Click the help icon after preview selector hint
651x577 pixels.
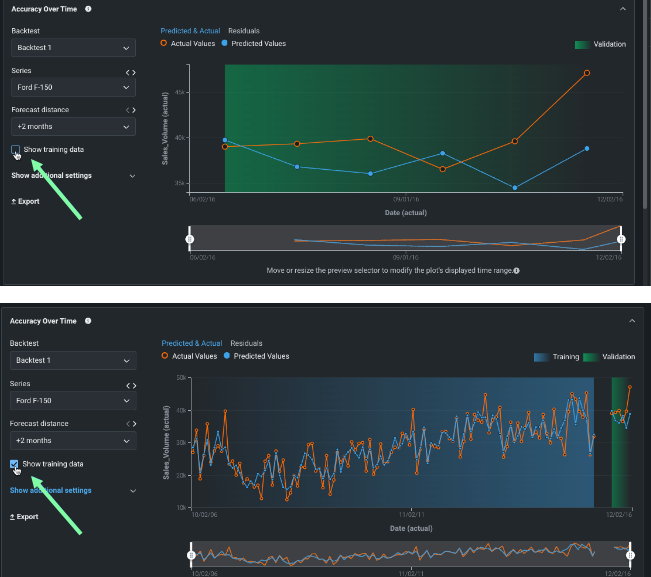click(516, 271)
